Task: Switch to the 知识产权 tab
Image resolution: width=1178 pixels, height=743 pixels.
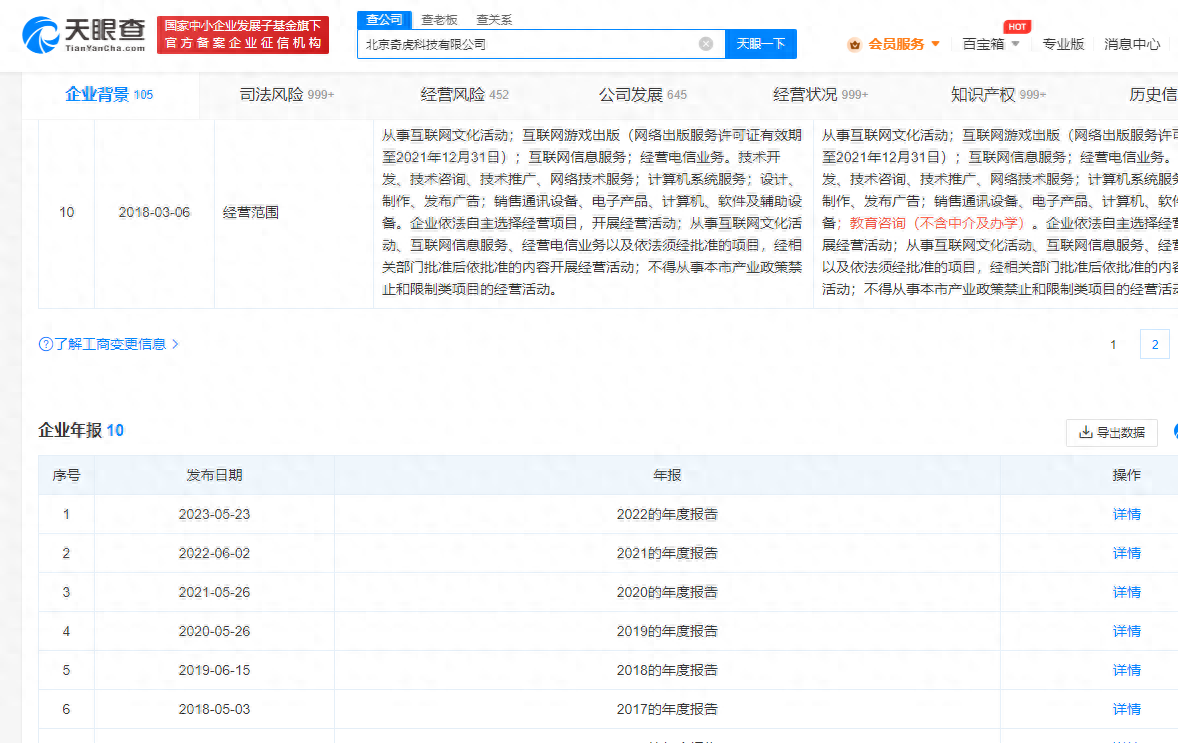Action: click(x=997, y=95)
